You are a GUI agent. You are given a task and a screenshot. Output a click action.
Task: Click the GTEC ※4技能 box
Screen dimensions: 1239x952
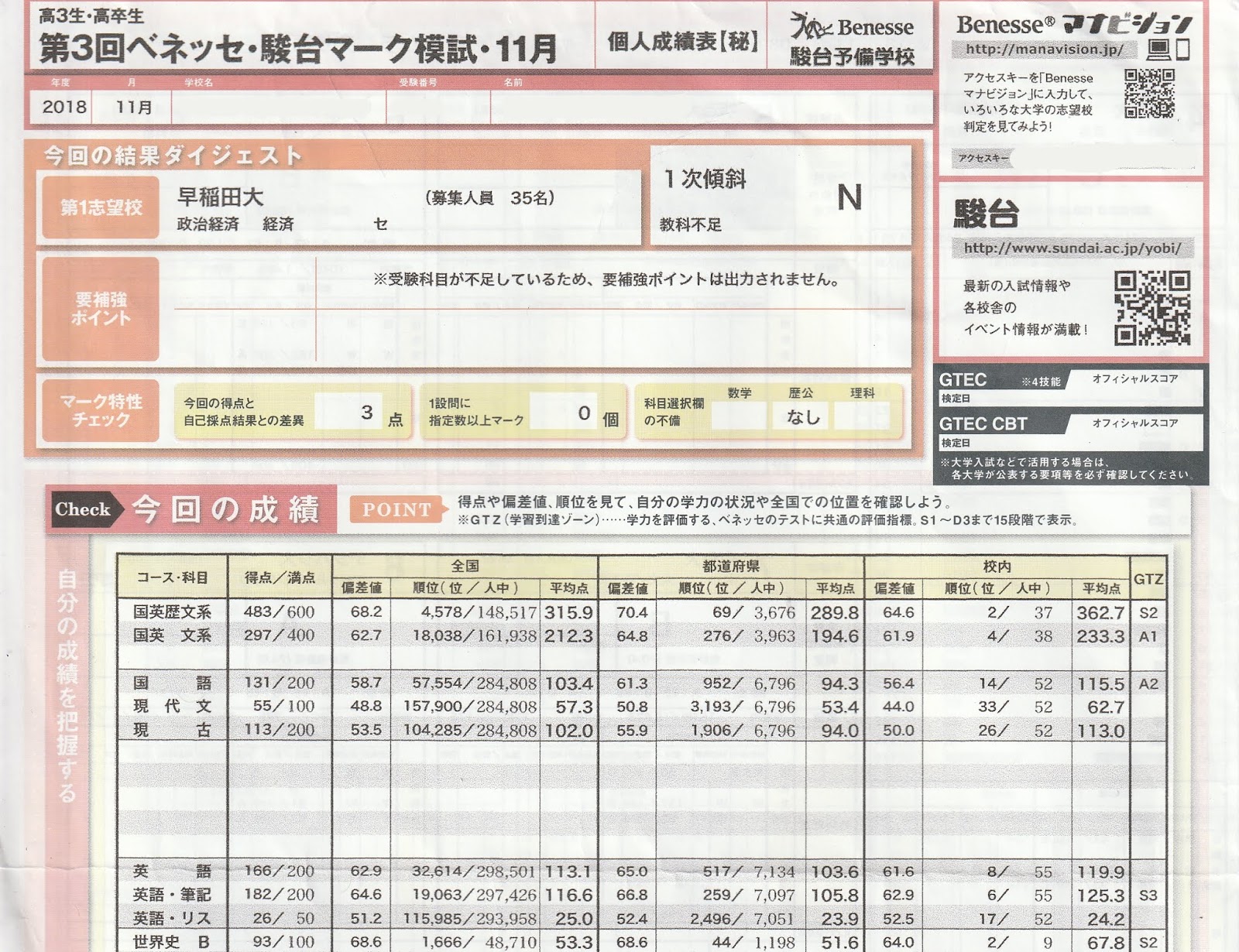[1069, 387]
